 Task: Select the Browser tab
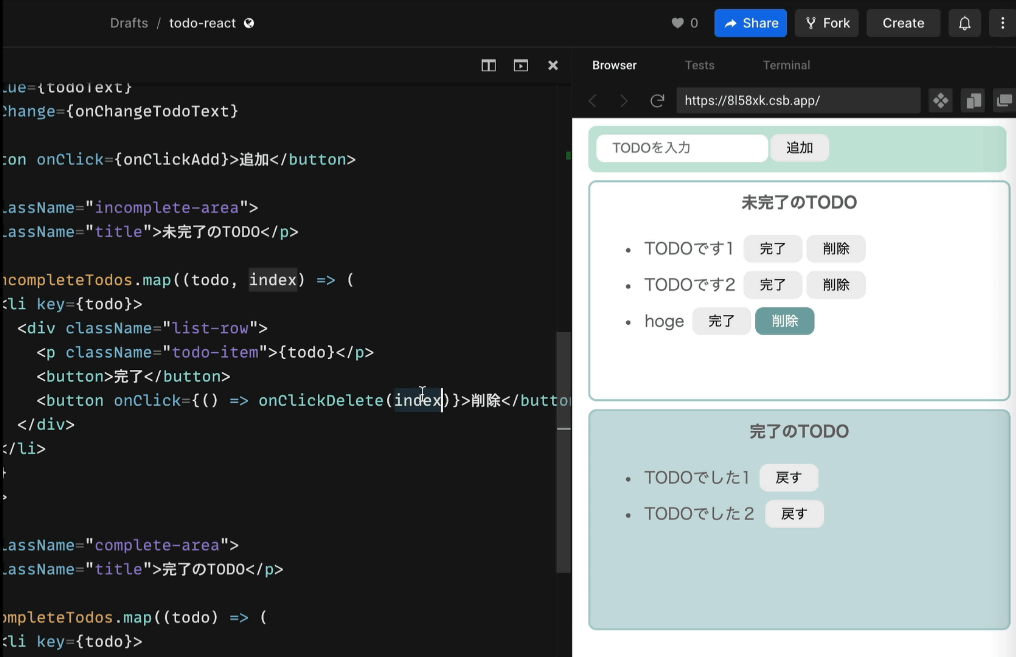614,65
